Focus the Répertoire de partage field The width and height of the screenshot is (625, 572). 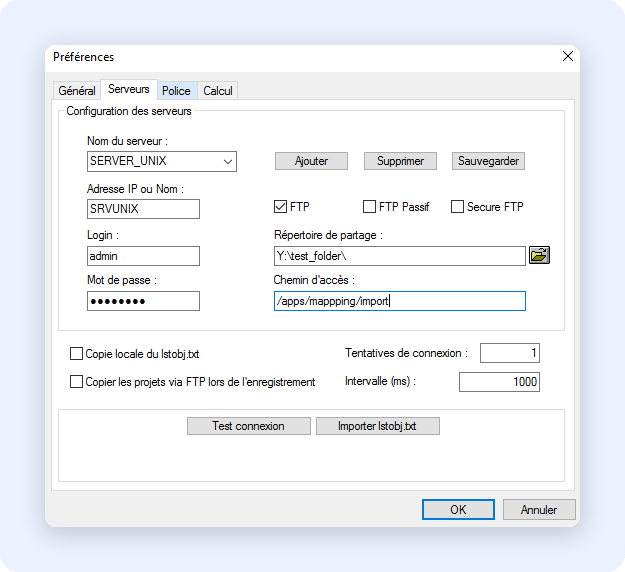tap(400, 256)
